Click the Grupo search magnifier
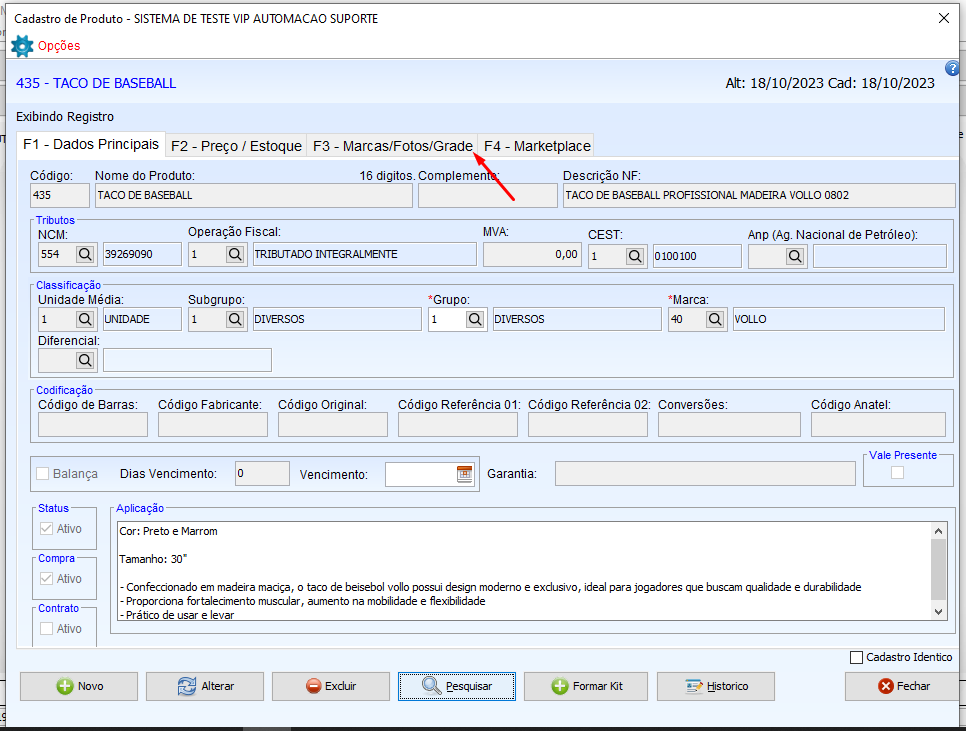 [474, 319]
